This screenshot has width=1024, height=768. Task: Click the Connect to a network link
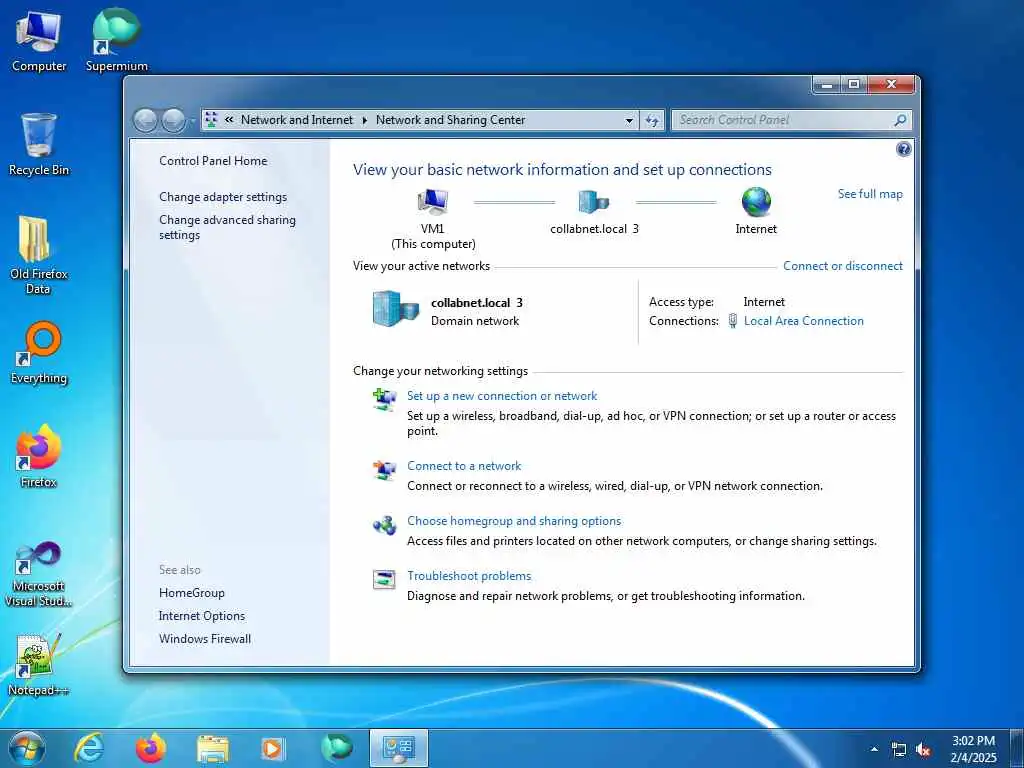point(464,466)
